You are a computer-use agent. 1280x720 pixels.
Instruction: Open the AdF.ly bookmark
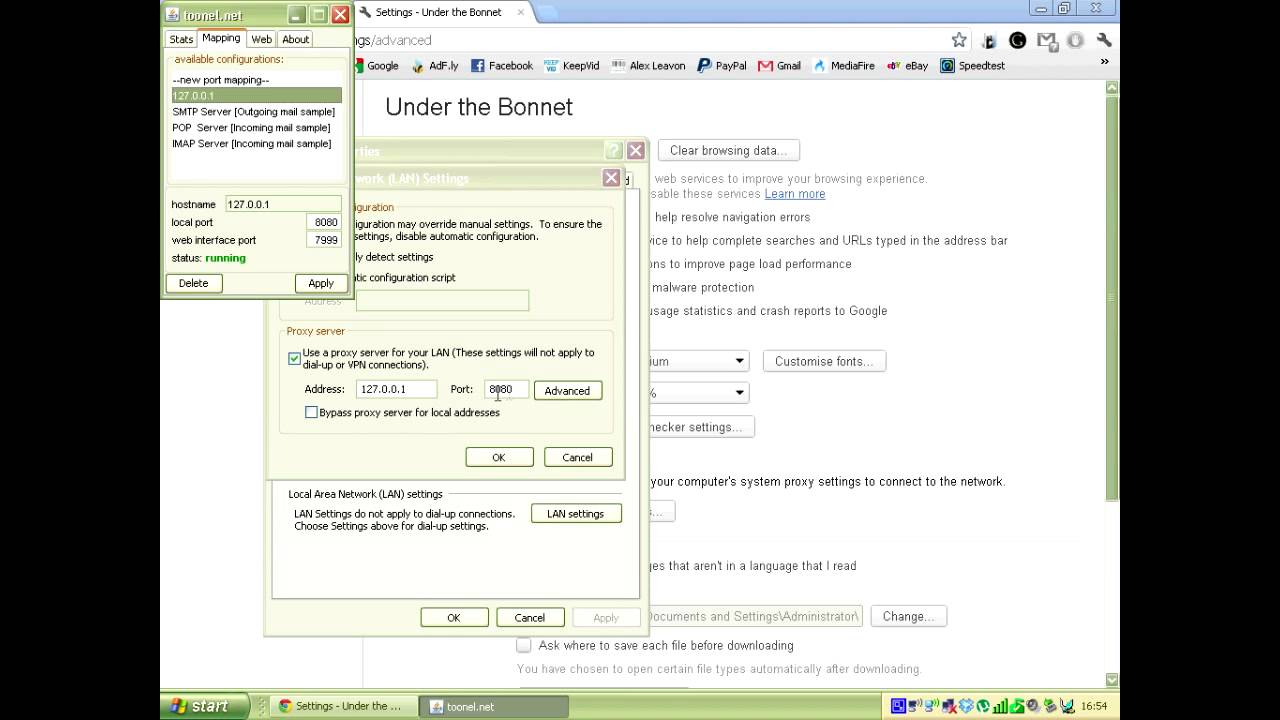(434, 66)
